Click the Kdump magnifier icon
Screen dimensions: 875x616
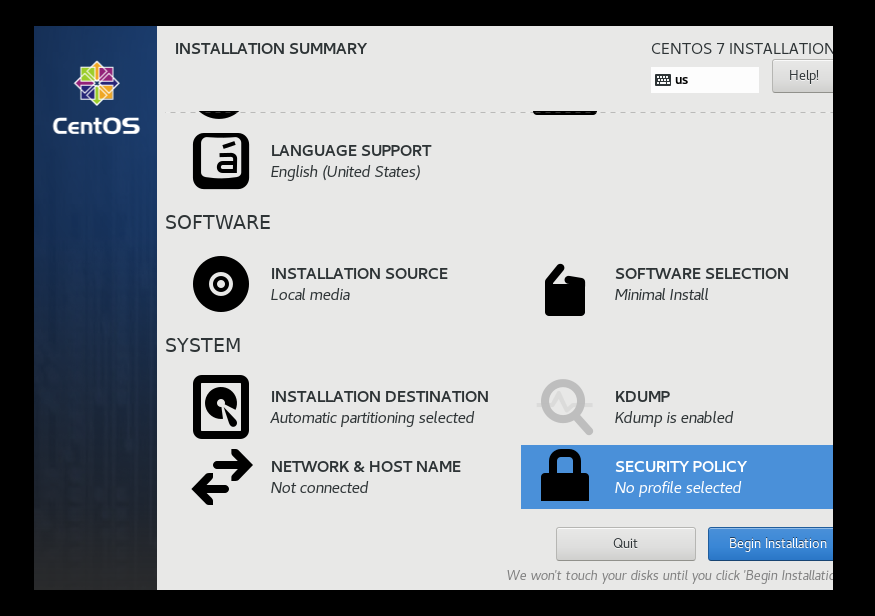(565, 407)
